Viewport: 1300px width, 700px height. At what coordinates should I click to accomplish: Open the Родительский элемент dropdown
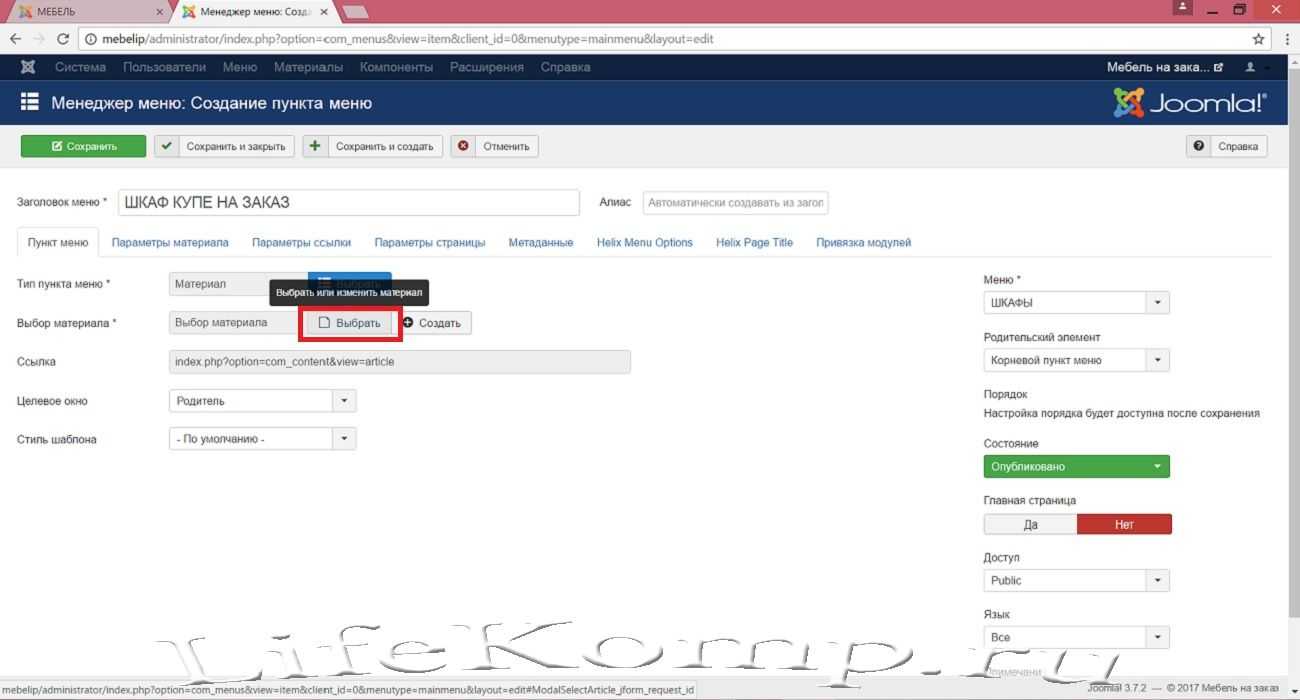1076,360
